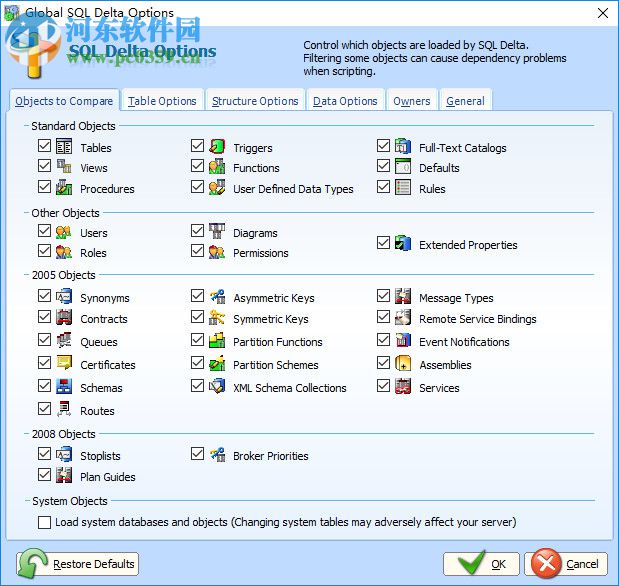Click the Extended Properties icon
The height and width of the screenshot is (586, 619).
pos(403,243)
